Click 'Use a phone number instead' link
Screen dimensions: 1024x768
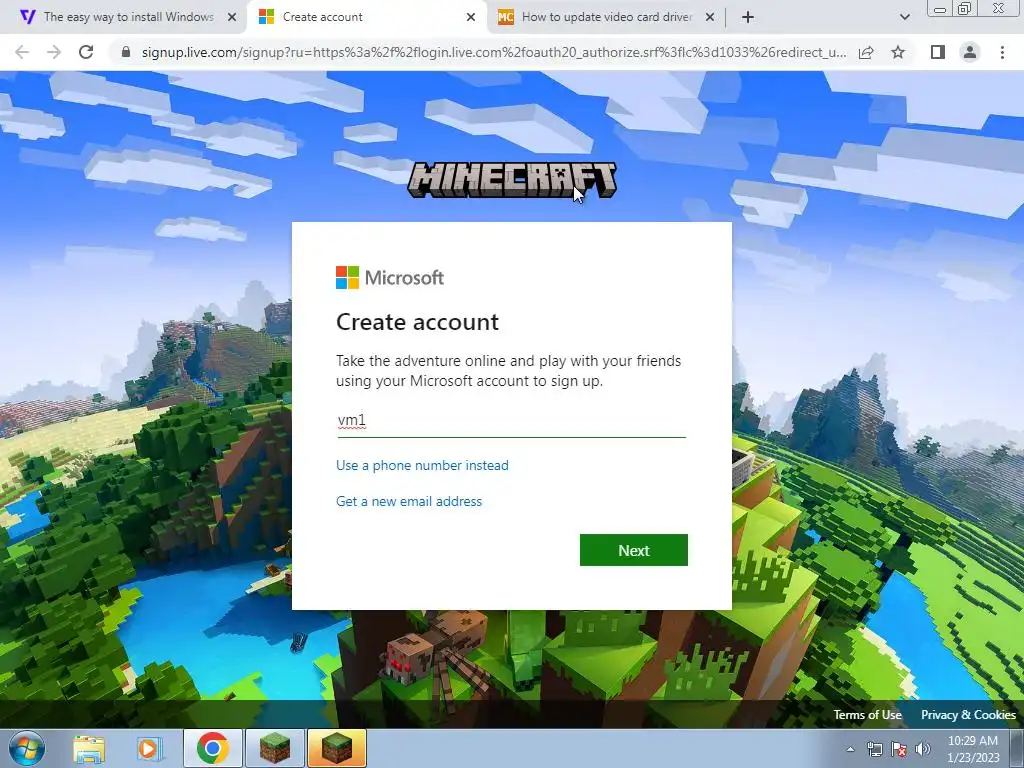[x=422, y=465]
